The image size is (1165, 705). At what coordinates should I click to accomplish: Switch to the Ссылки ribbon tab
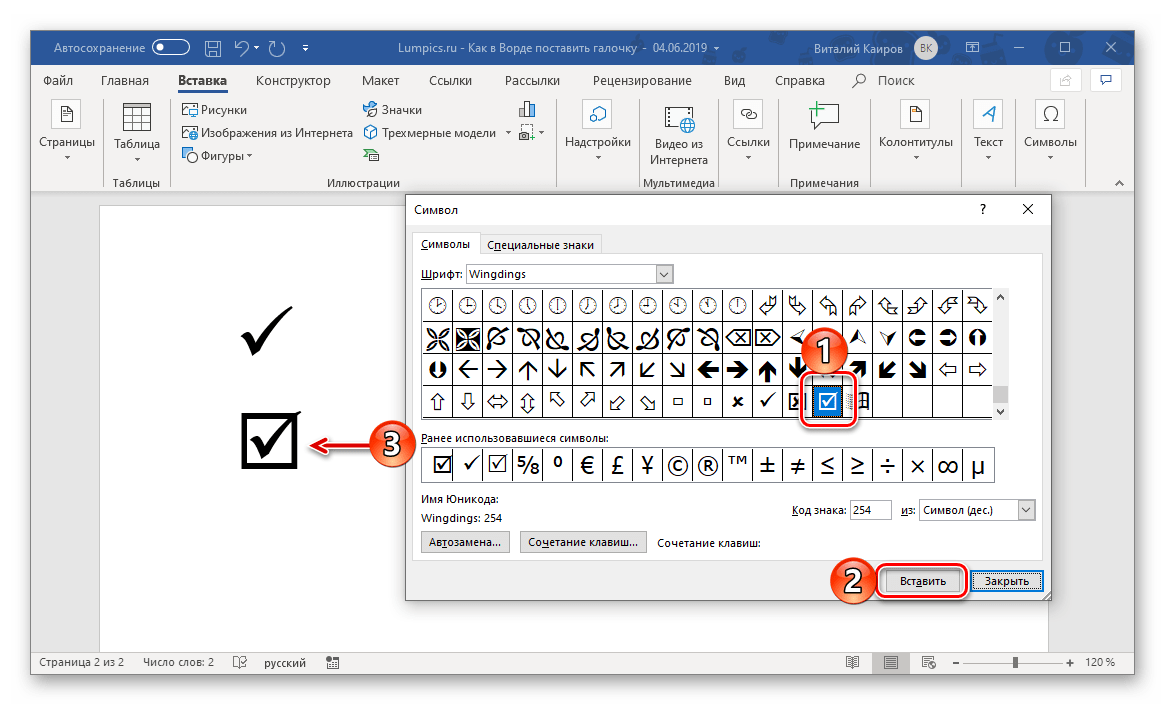click(450, 80)
